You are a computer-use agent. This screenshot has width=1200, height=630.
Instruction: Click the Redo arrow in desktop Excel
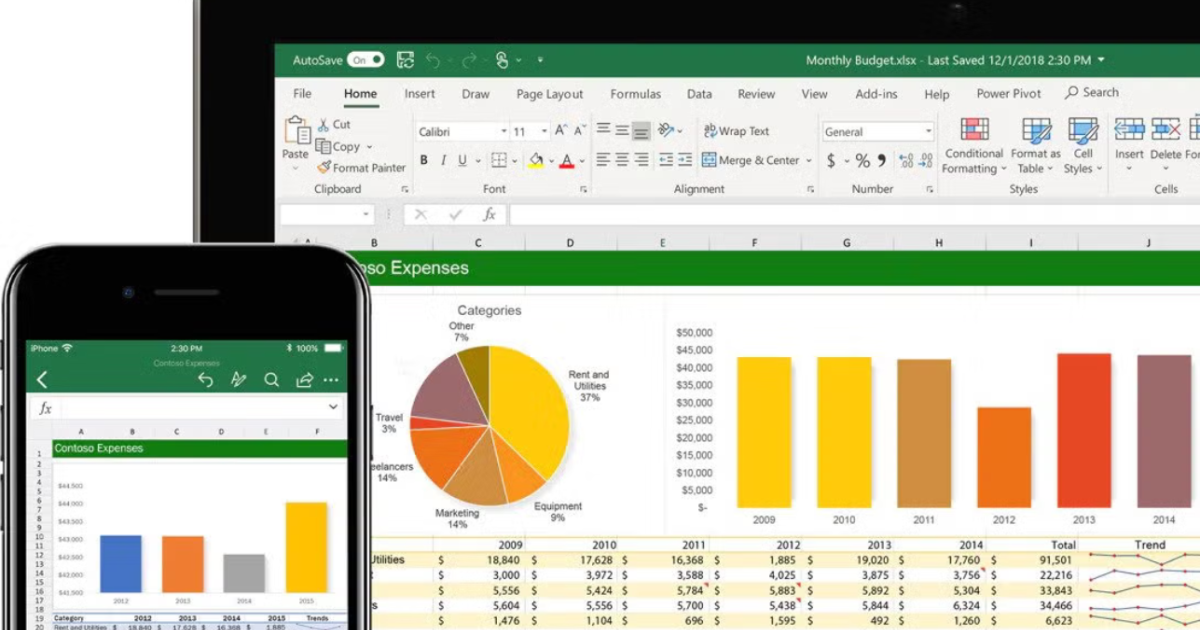[467, 60]
